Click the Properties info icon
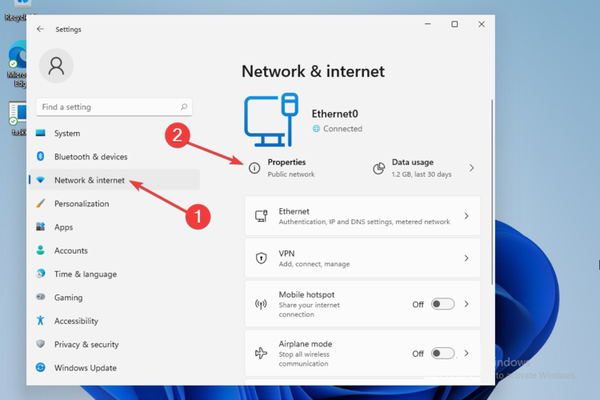 tap(253, 167)
